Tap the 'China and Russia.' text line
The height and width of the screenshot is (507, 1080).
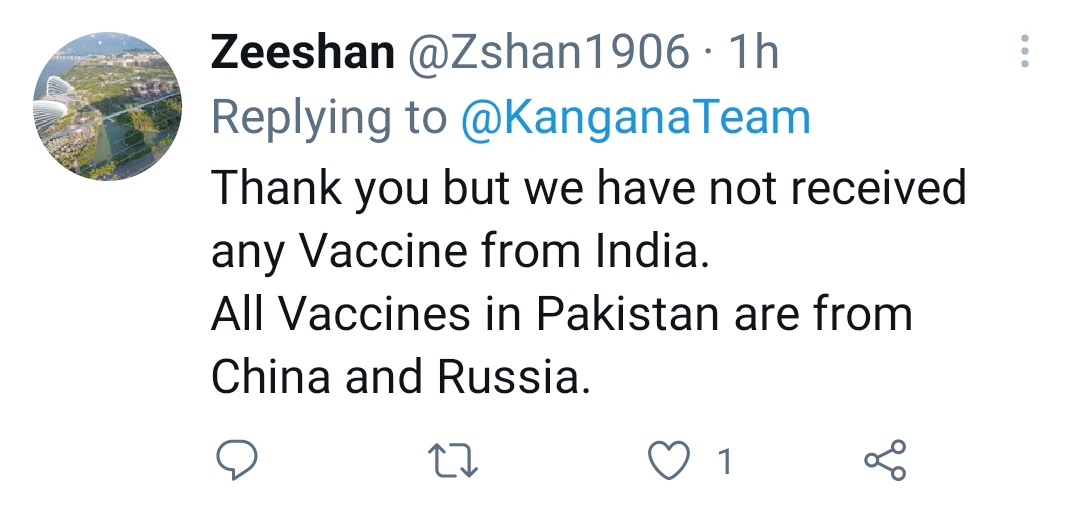401,377
